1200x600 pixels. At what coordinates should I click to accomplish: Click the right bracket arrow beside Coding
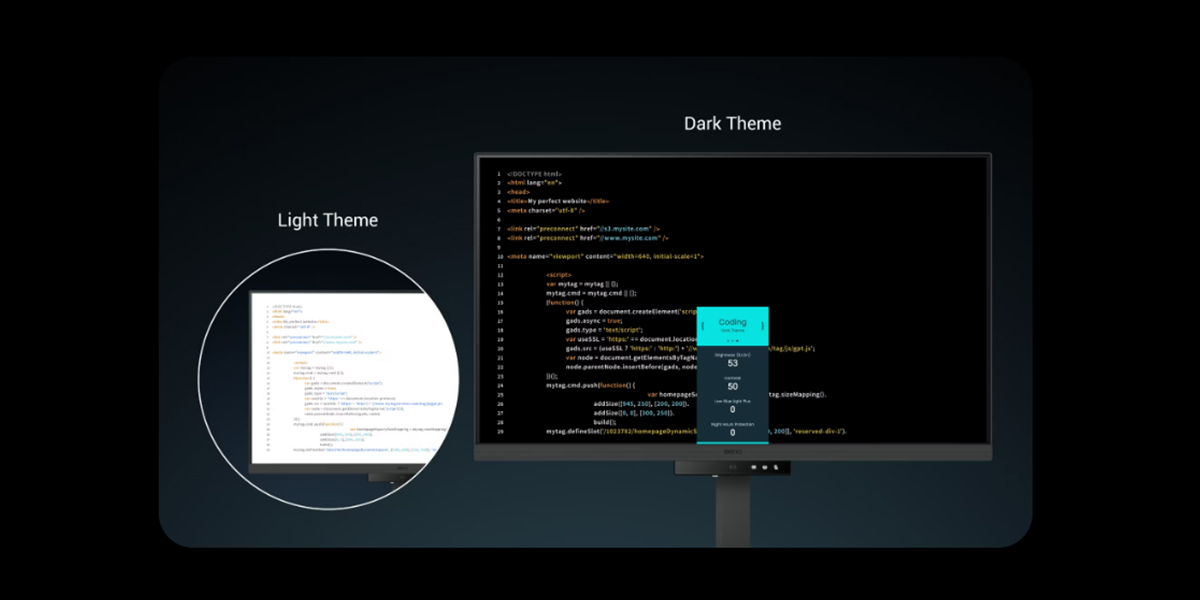(x=762, y=324)
